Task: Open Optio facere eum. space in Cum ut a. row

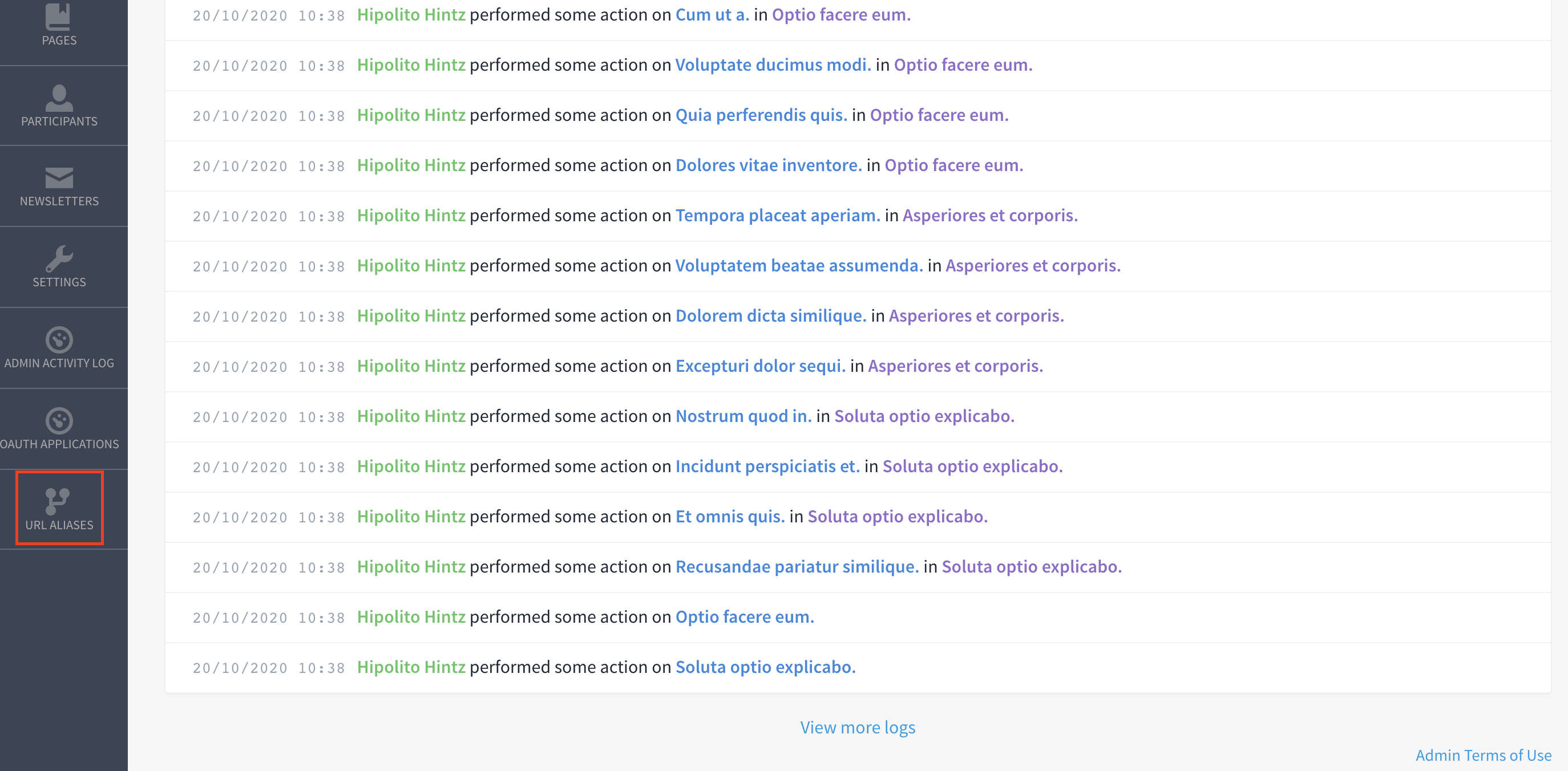Action: 841,15
